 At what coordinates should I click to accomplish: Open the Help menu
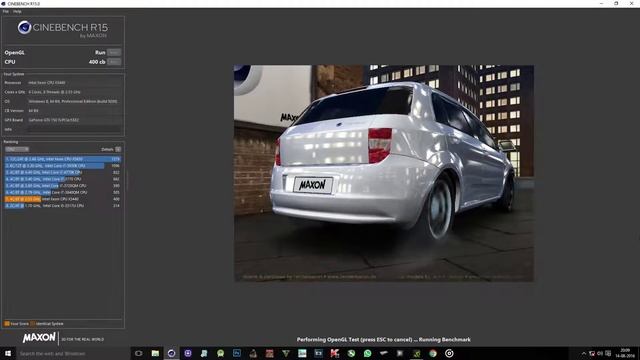click(x=17, y=11)
